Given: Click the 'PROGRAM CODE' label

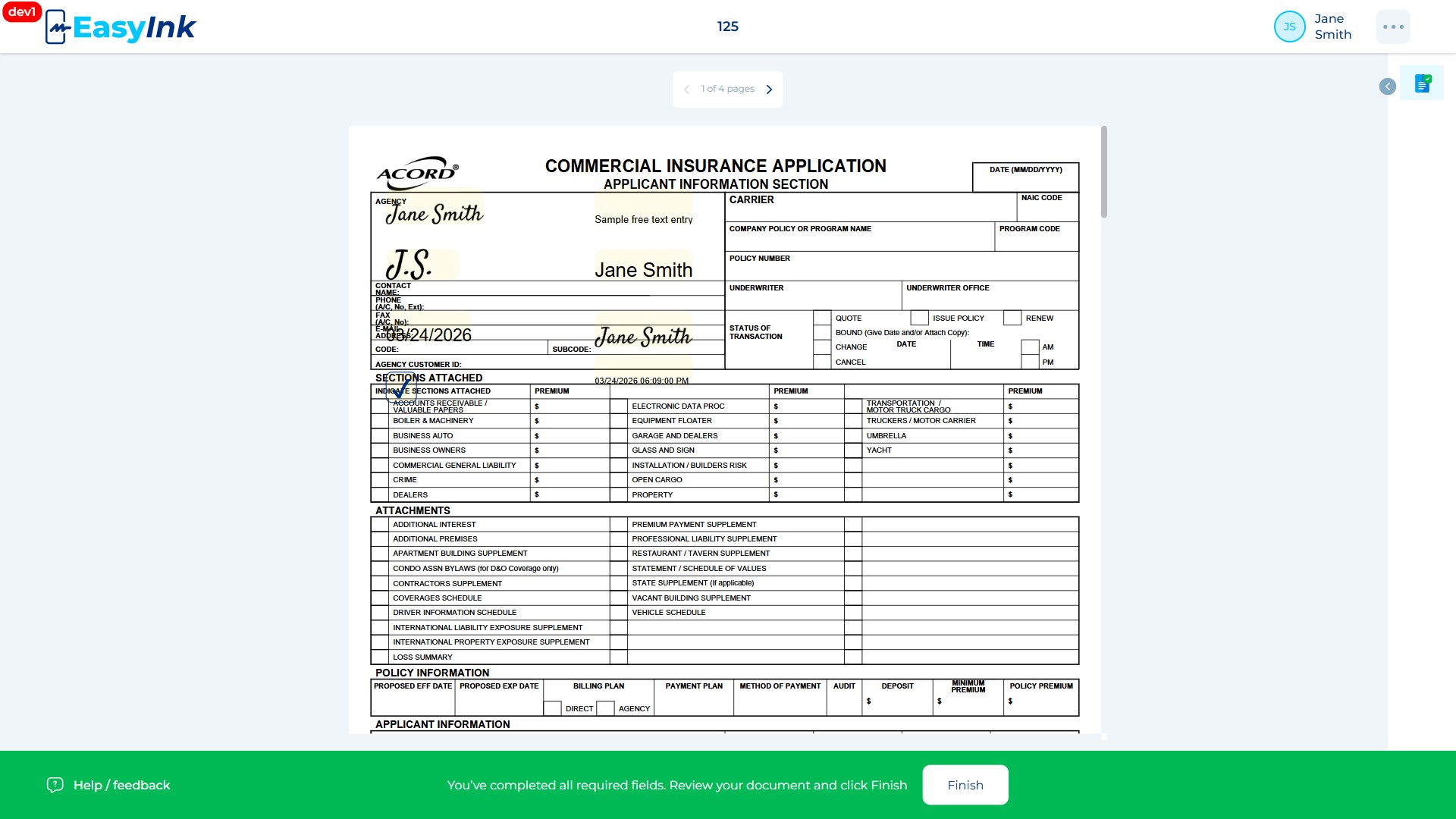Looking at the screenshot, I should coord(1030,229).
